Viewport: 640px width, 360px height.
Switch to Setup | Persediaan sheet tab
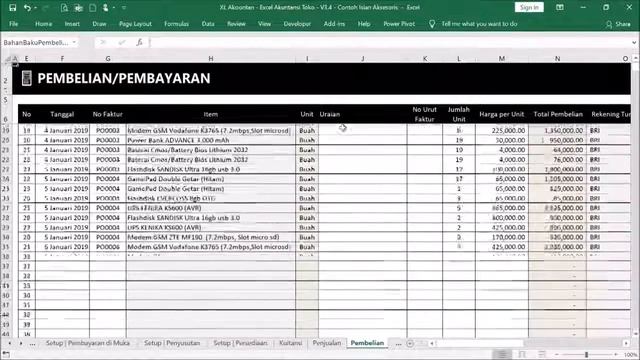(x=240, y=343)
